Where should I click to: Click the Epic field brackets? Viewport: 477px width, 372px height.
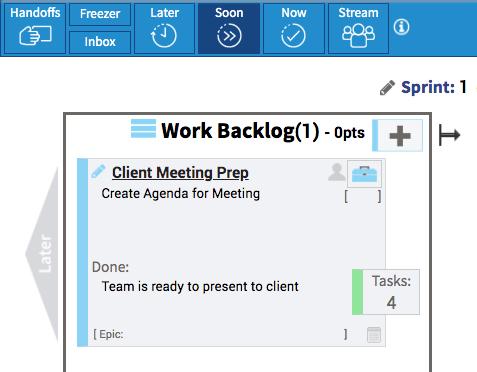click(x=220, y=334)
